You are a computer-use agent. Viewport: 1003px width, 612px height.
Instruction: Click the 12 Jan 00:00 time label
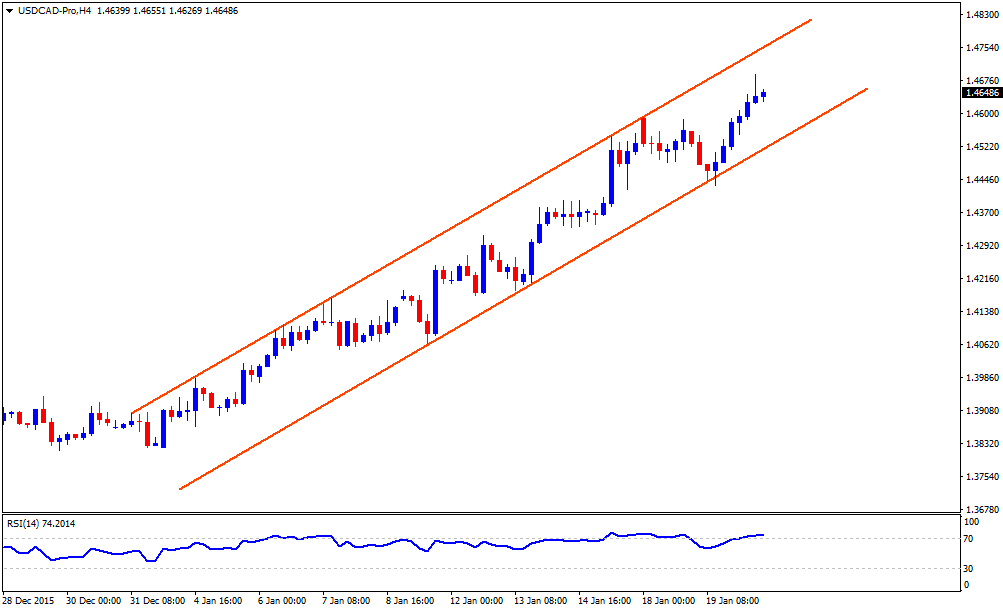pyautogui.click(x=476, y=601)
